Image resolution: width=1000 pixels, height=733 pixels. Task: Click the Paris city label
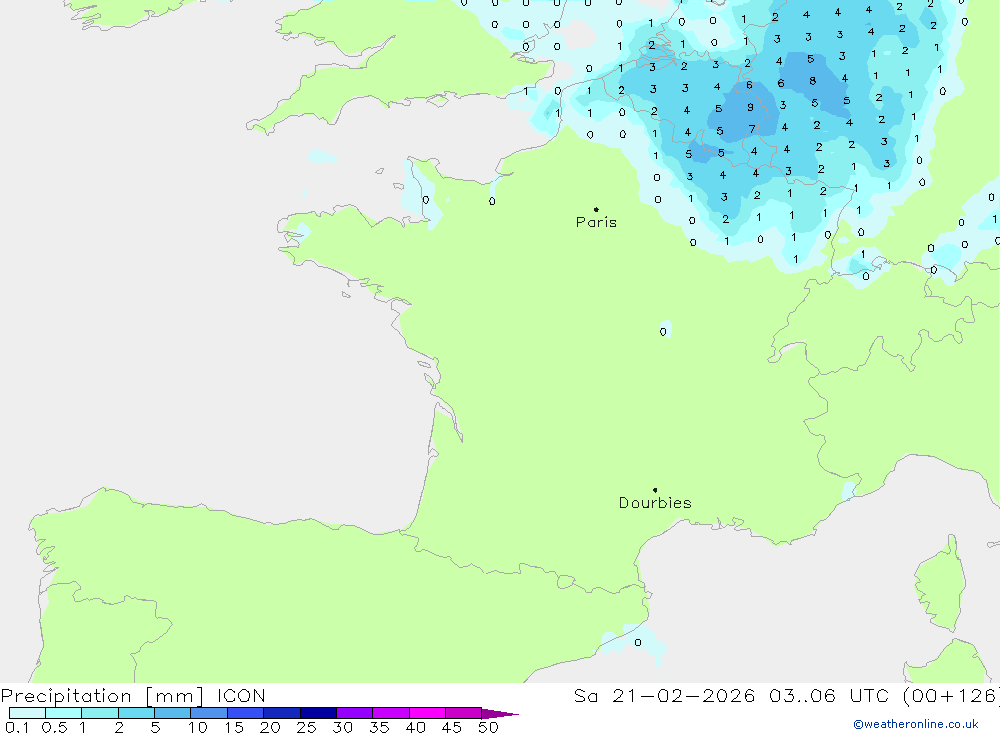coord(596,222)
